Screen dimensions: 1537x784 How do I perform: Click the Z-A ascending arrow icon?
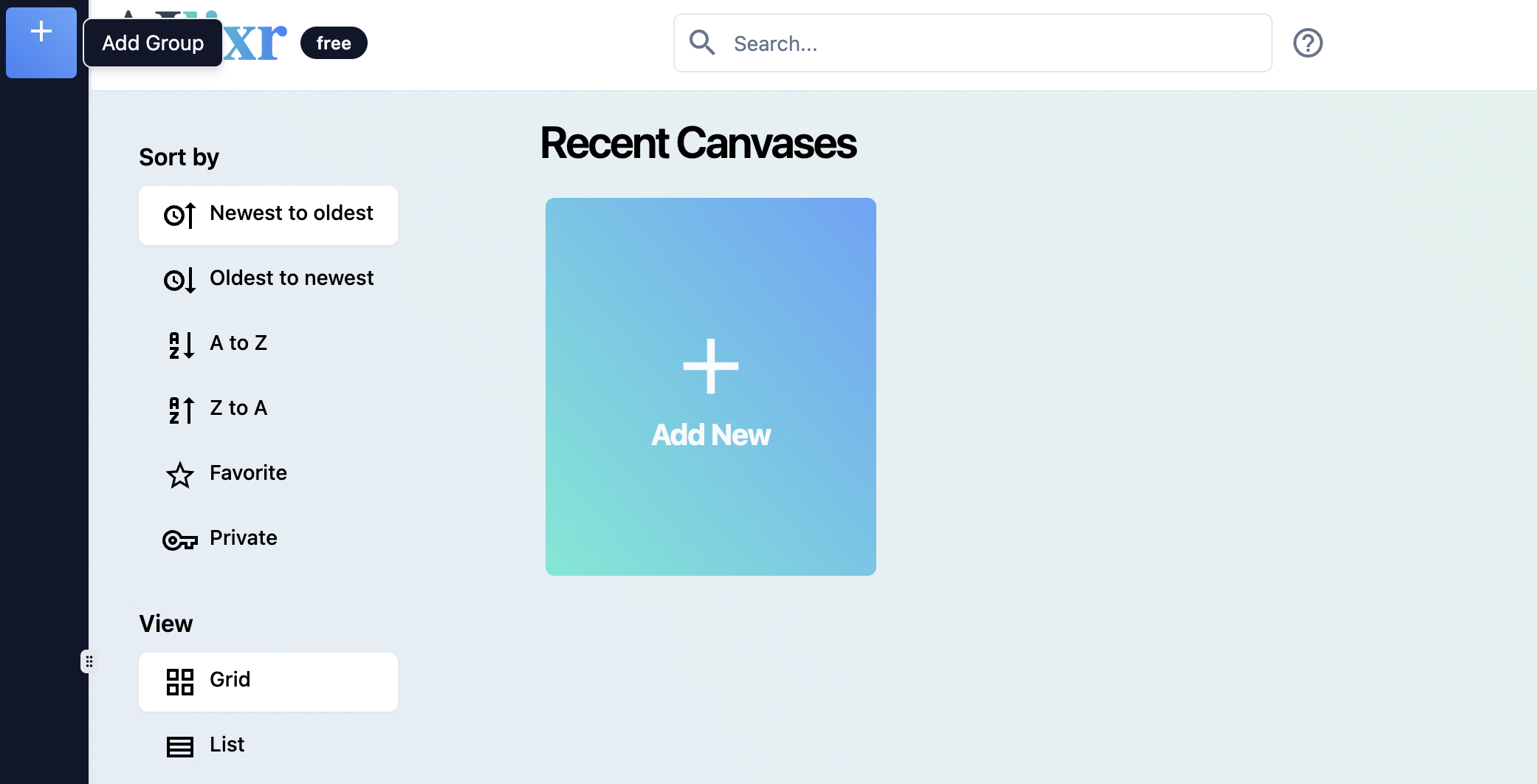(x=180, y=410)
